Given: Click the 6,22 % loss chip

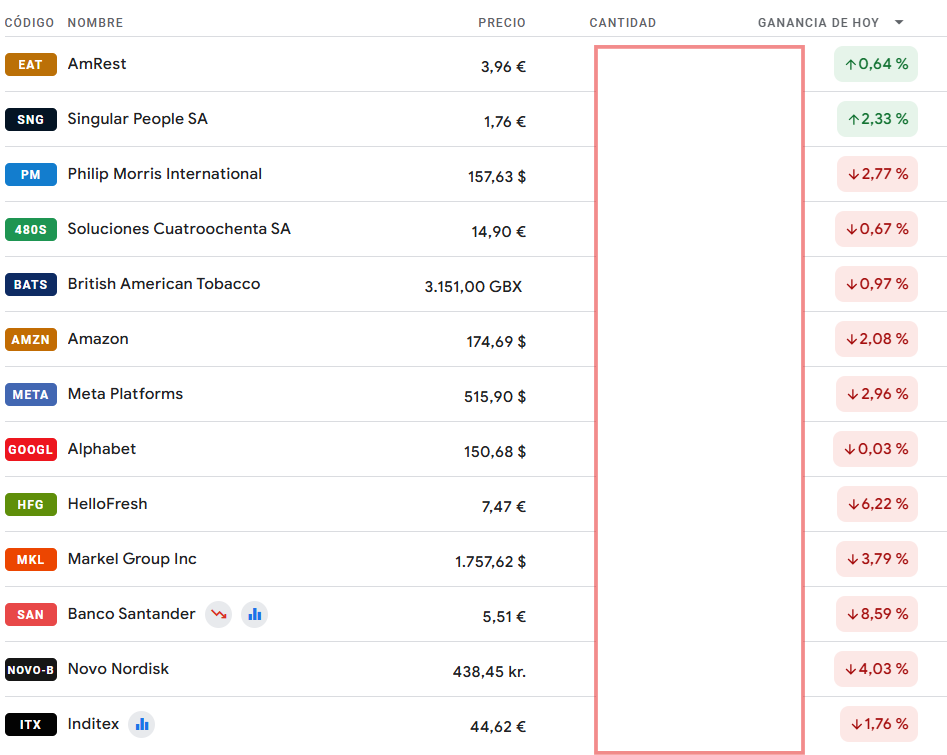Looking at the screenshot, I should (878, 504).
